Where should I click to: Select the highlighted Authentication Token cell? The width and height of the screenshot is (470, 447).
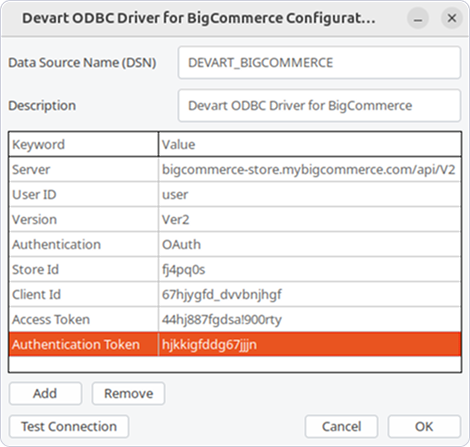pyautogui.click(x=84, y=344)
